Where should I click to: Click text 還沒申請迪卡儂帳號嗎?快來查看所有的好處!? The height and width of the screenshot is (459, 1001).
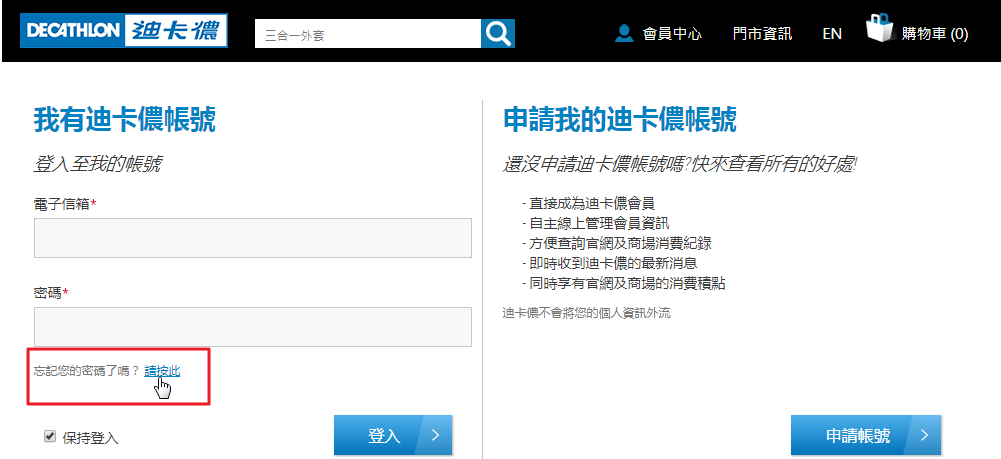coord(680,165)
